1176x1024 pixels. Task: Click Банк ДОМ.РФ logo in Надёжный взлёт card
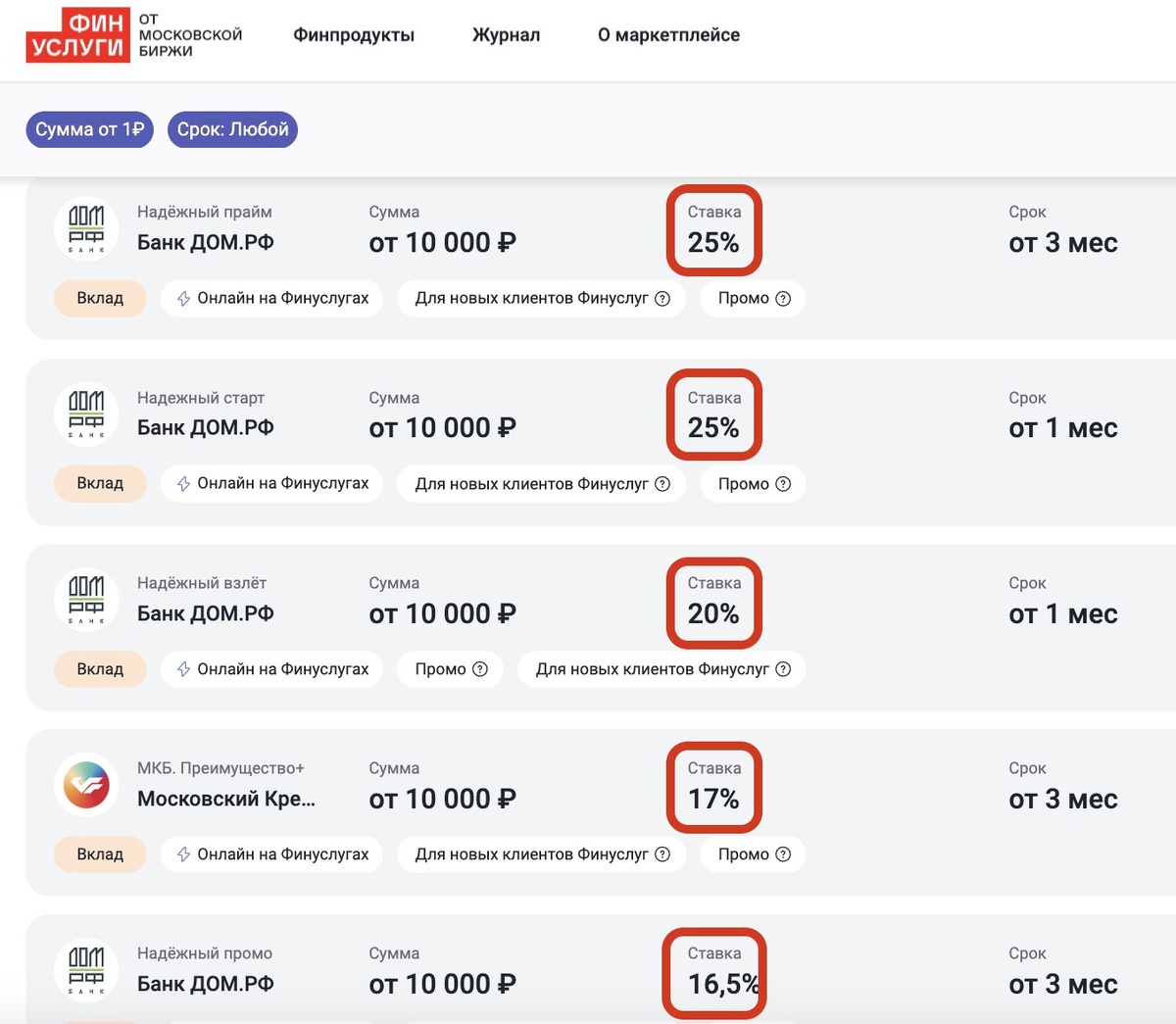(86, 600)
